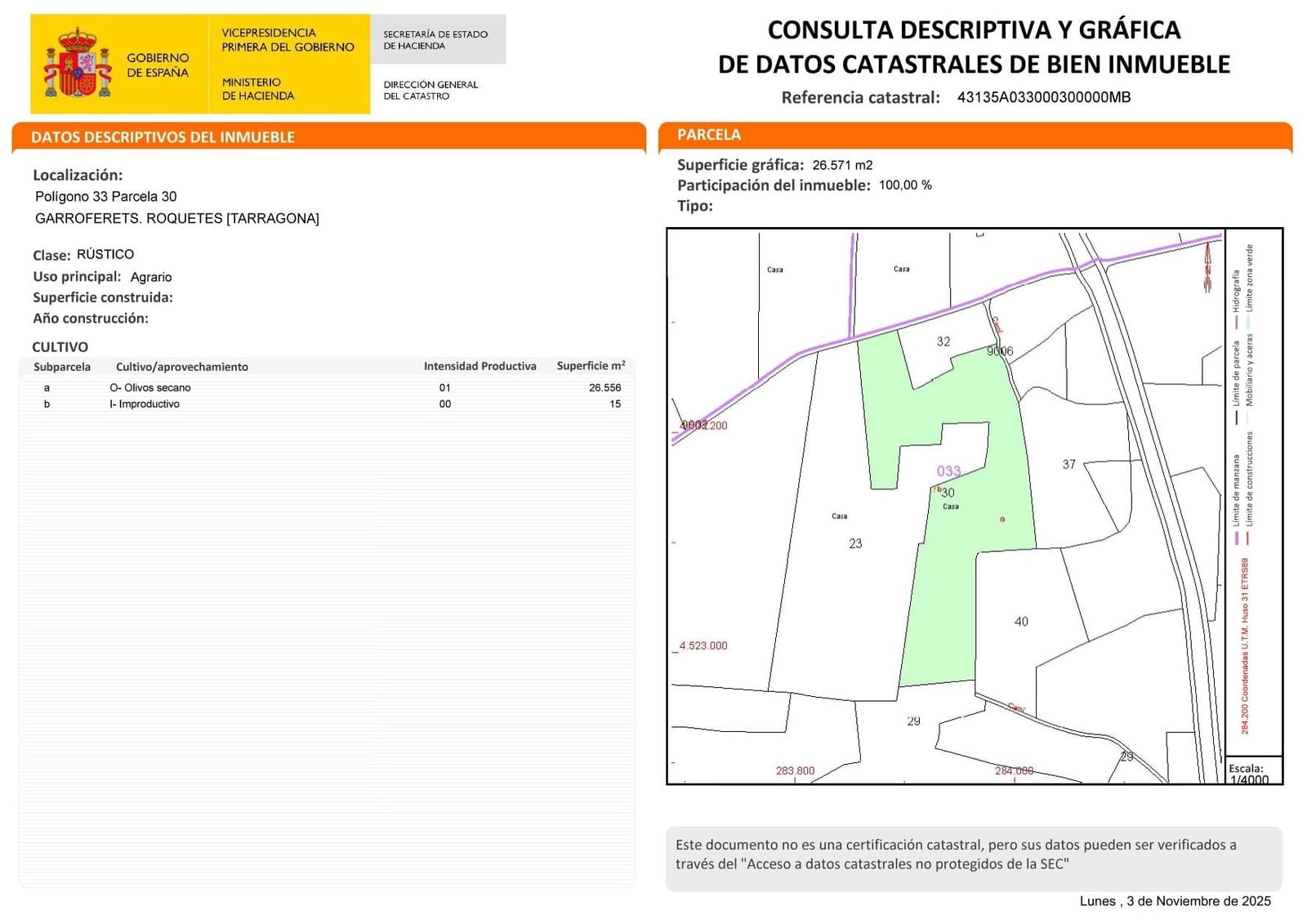Image resolution: width=1307 pixels, height=924 pixels.
Task: Click the north arrow on the map
Action: click(x=1207, y=269)
